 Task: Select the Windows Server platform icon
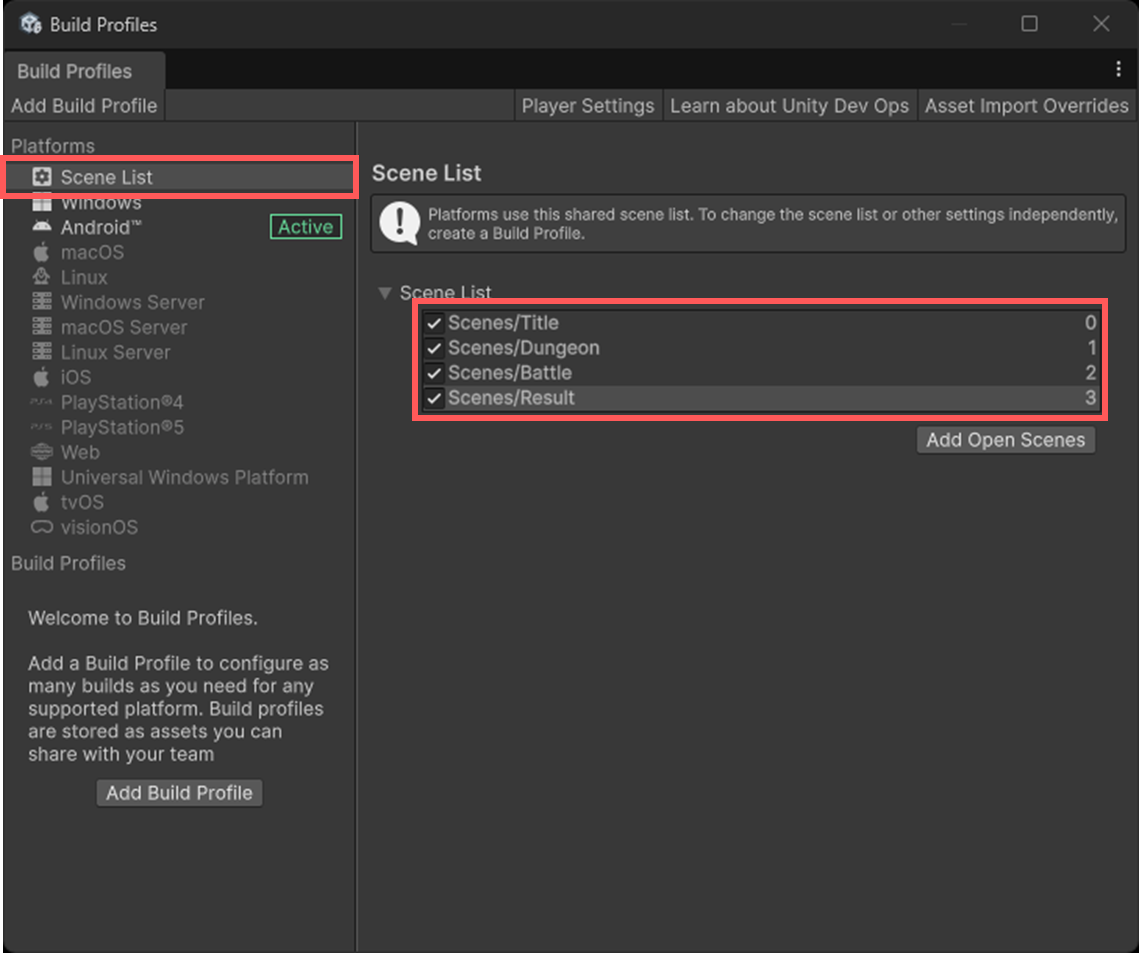coord(41,302)
